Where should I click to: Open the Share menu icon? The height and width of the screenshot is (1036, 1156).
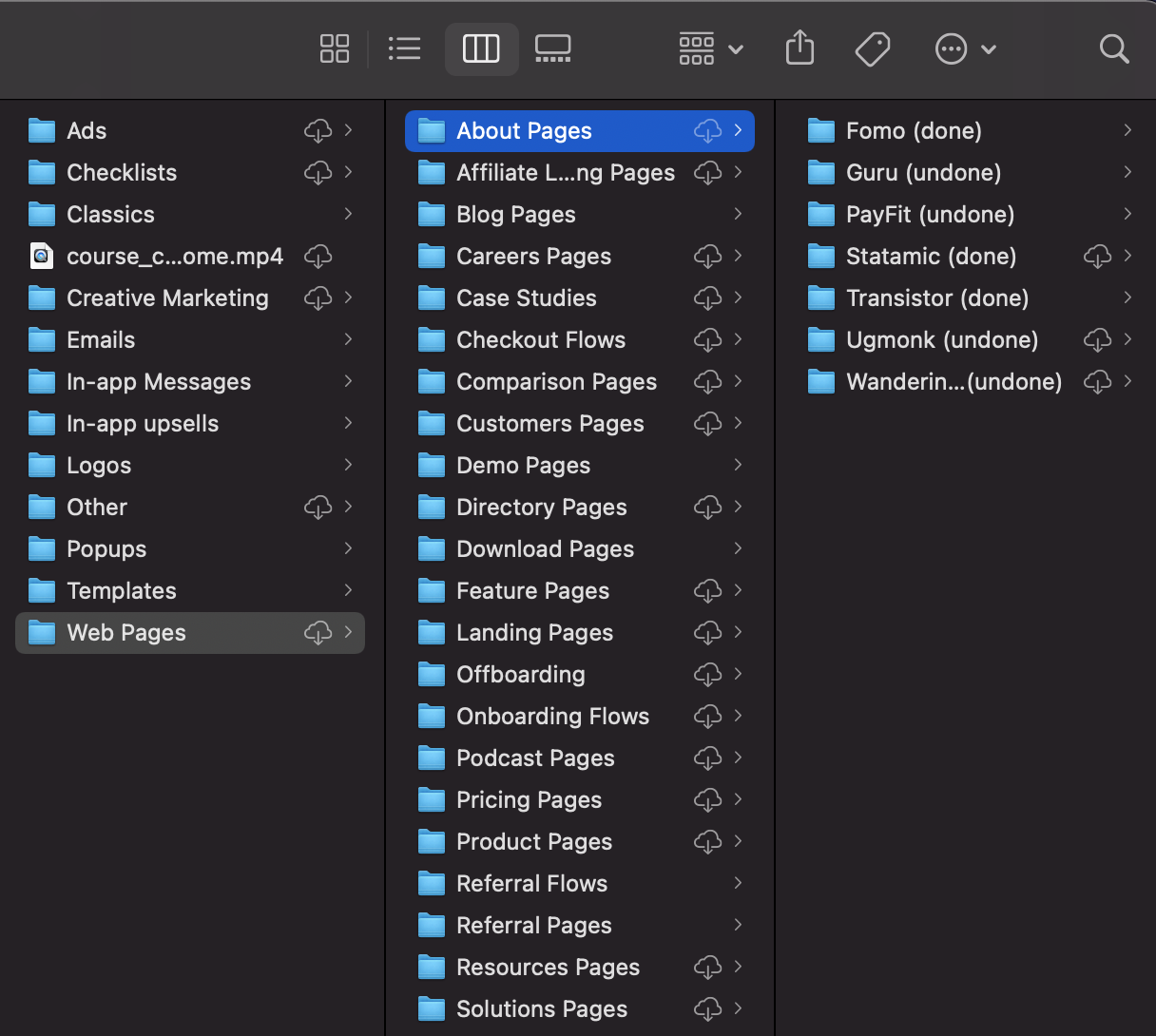800,48
